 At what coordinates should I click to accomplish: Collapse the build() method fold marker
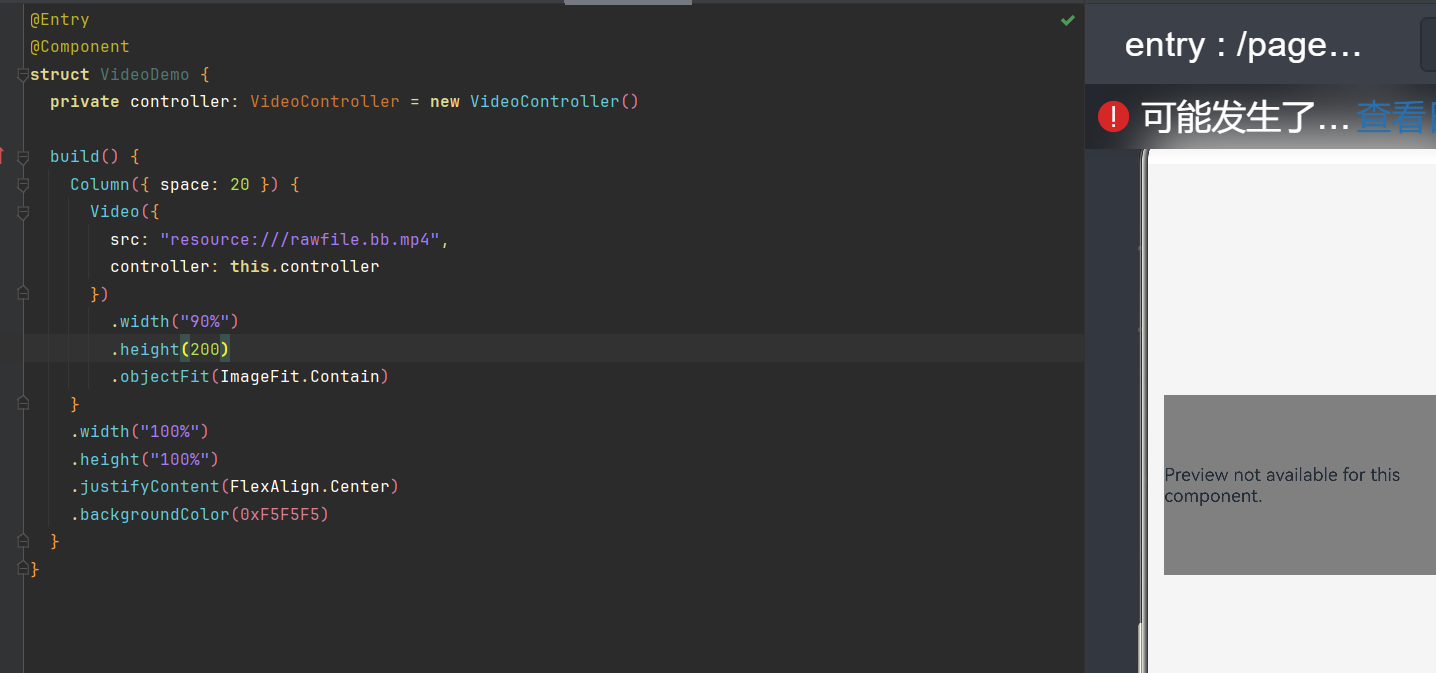click(x=23, y=157)
